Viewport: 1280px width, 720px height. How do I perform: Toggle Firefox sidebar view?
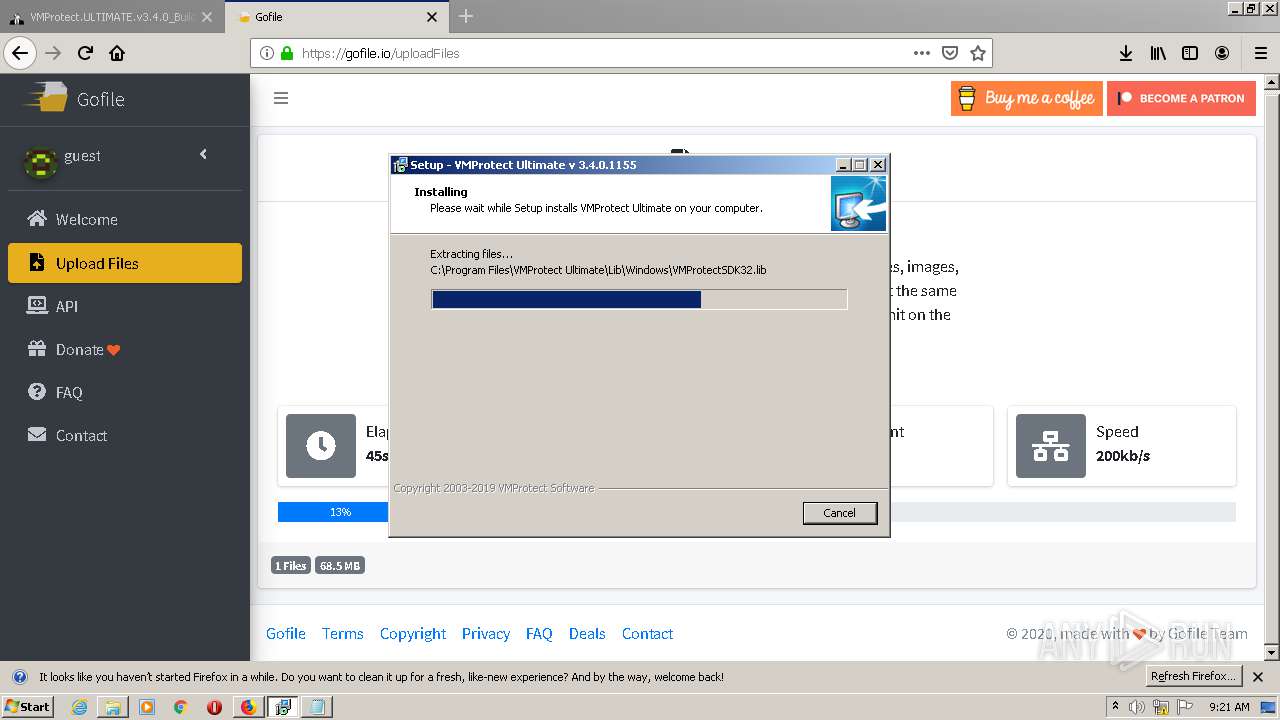pyautogui.click(x=1190, y=53)
